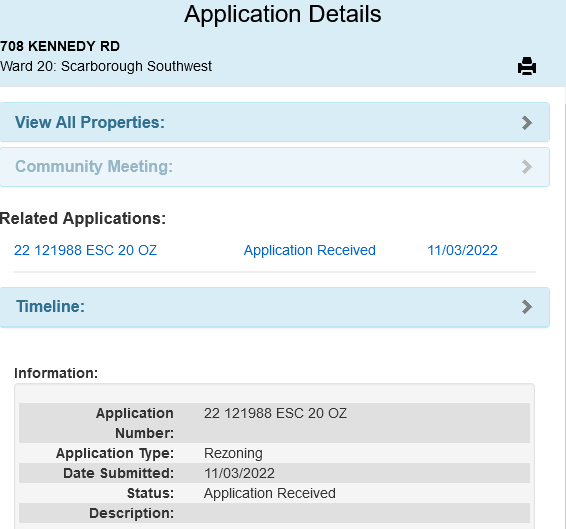Click the blue Application Received status link

pos(310,250)
